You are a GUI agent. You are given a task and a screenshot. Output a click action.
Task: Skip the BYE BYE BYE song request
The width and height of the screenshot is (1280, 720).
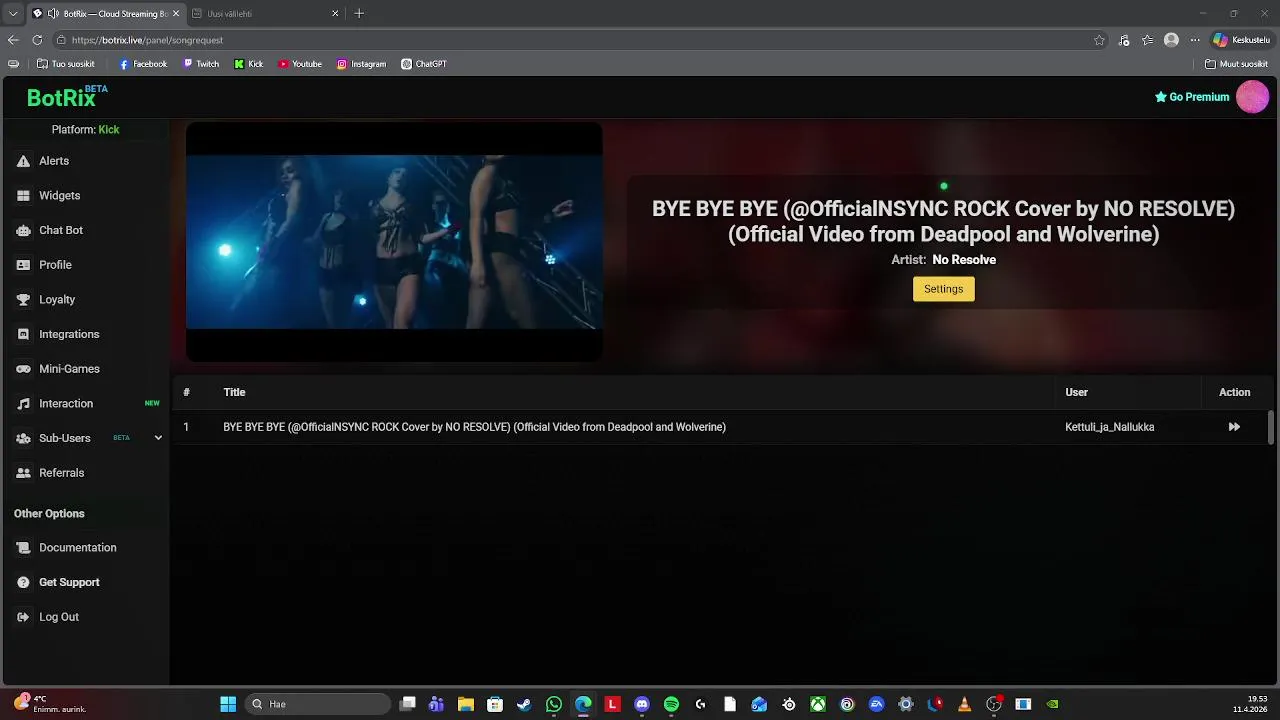[1234, 427]
